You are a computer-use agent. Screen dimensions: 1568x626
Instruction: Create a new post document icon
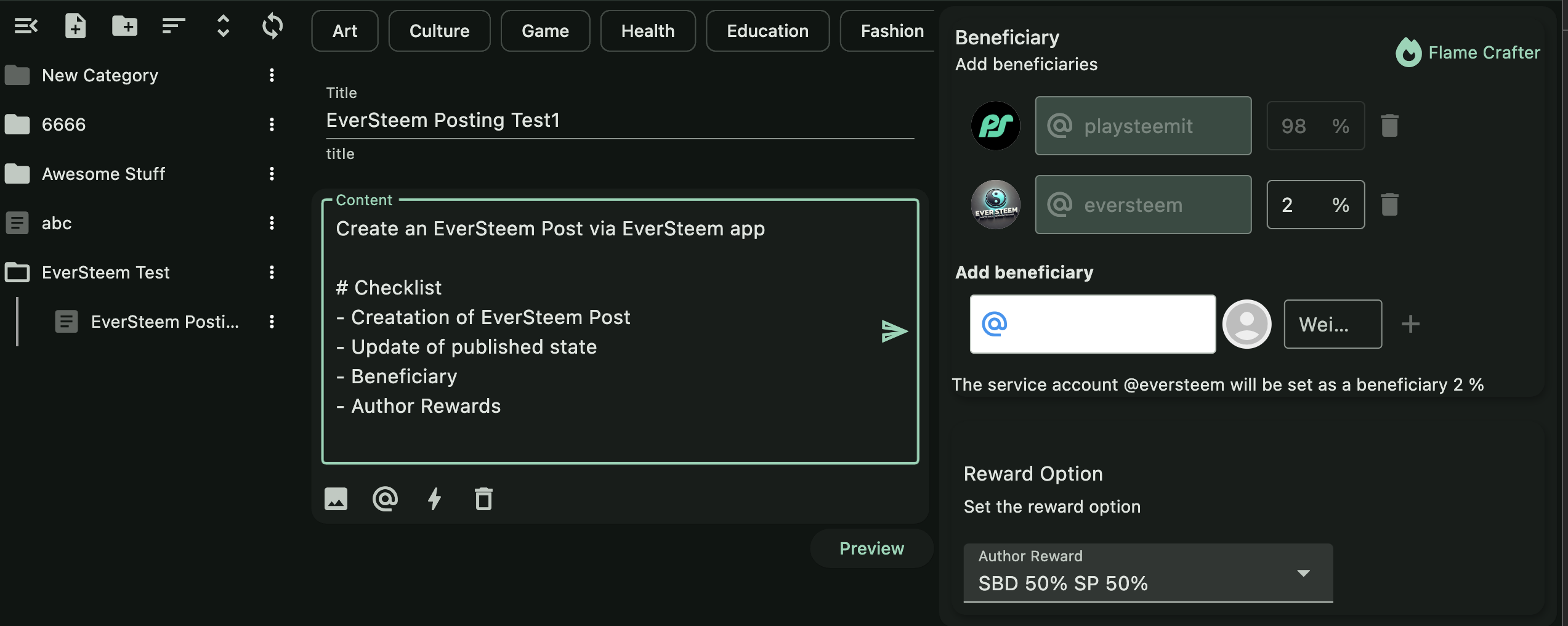pyautogui.click(x=75, y=26)
